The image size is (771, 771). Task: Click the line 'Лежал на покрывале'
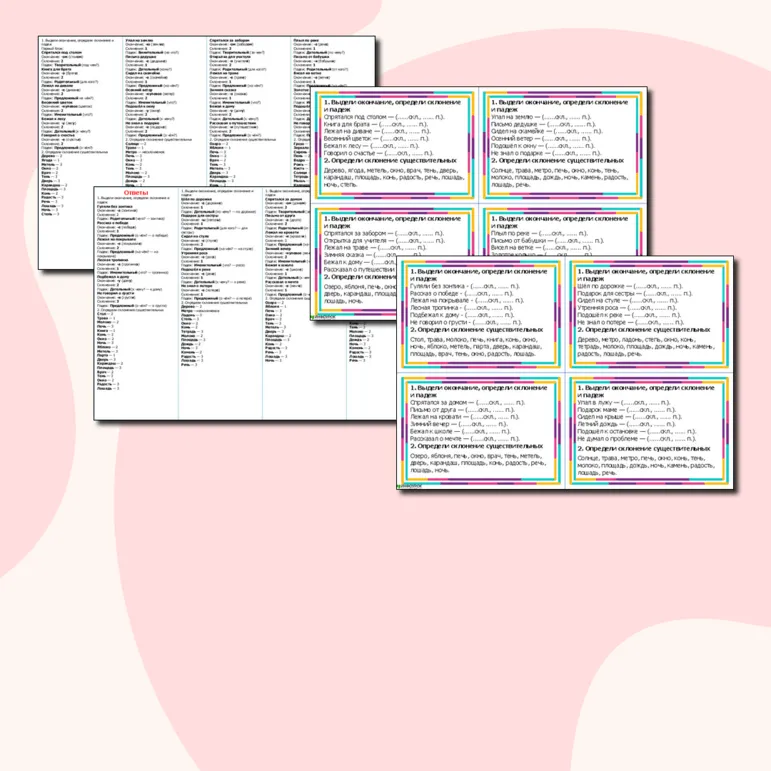467,300
